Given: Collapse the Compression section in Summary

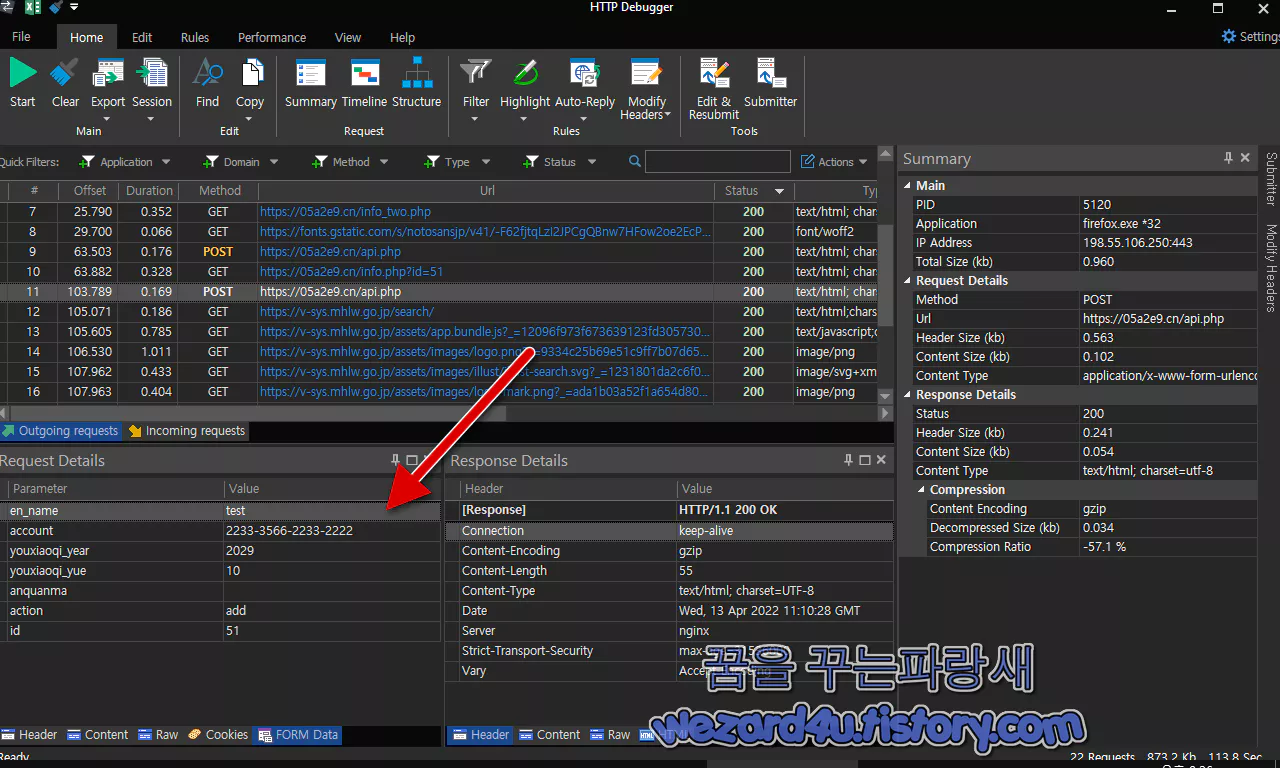Looking at the screenshot, I should pyautogui.click(x=922, y=490).
